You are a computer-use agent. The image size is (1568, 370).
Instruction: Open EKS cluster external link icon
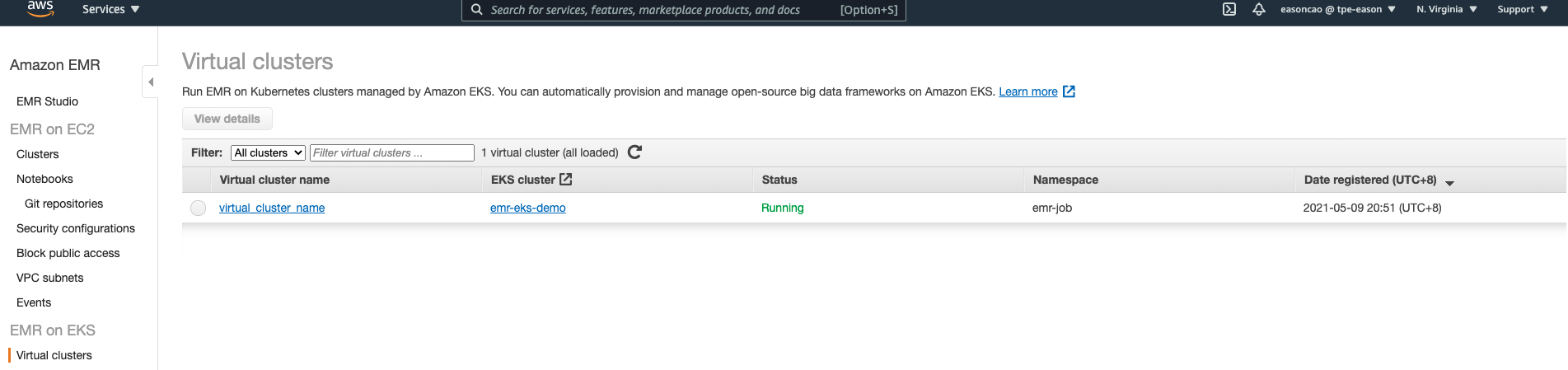click(566, 180)
